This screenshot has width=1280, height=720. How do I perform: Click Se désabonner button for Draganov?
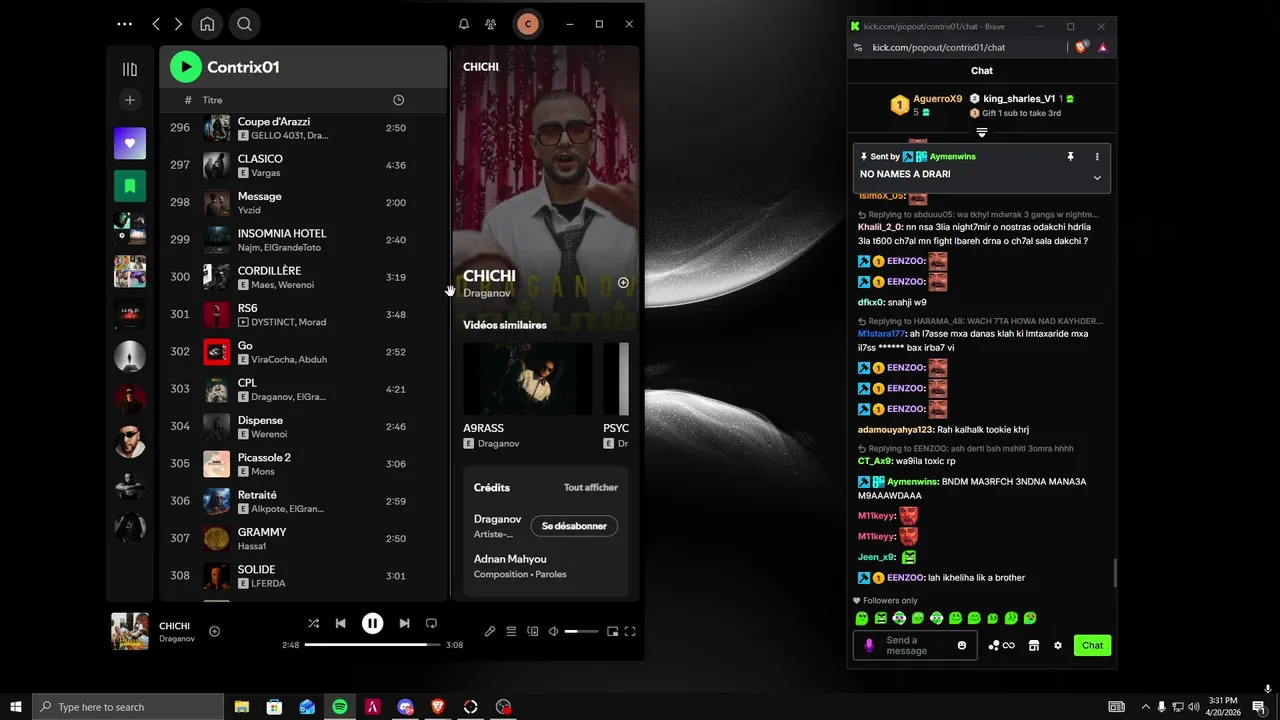[x=574, y=526]
